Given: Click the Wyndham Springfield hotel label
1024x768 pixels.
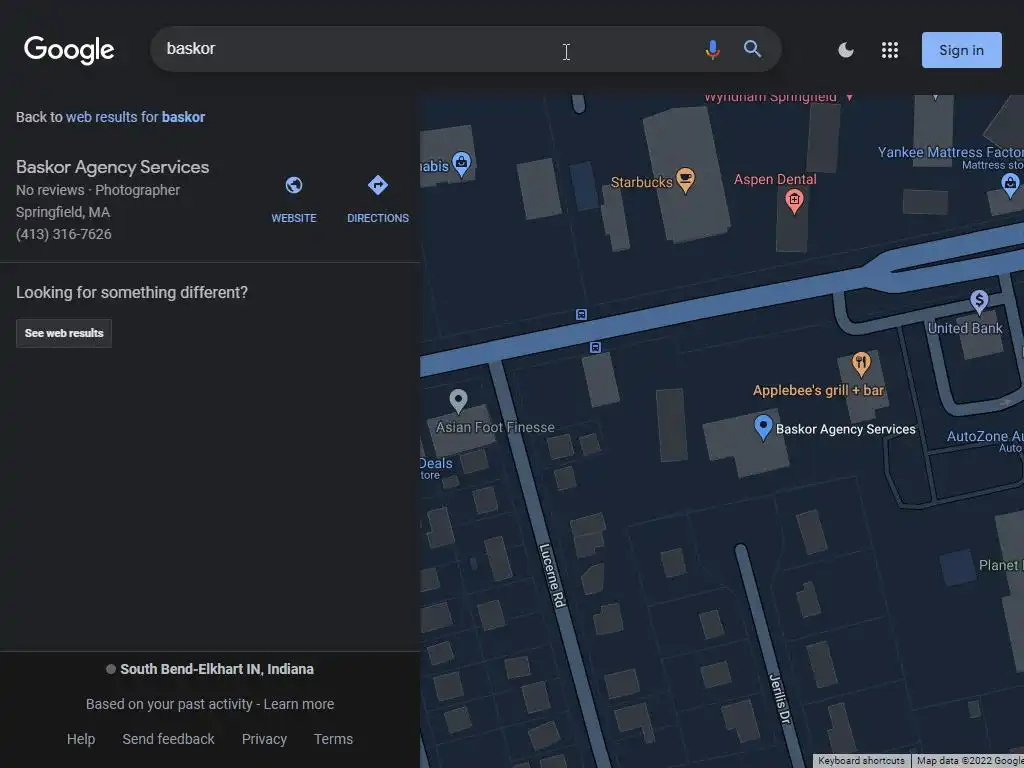Looking at the screenshot, I should pos(771,97).
